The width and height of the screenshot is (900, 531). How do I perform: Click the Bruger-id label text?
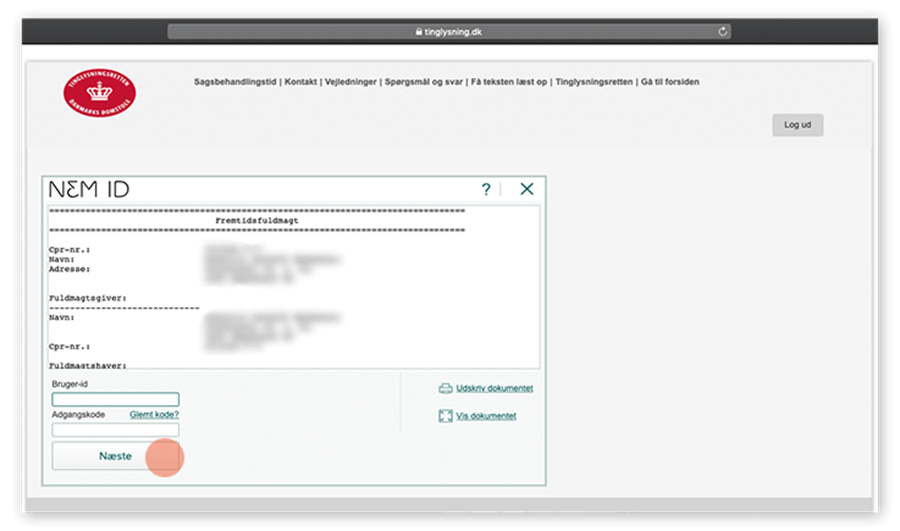click(x=69, y=384)
